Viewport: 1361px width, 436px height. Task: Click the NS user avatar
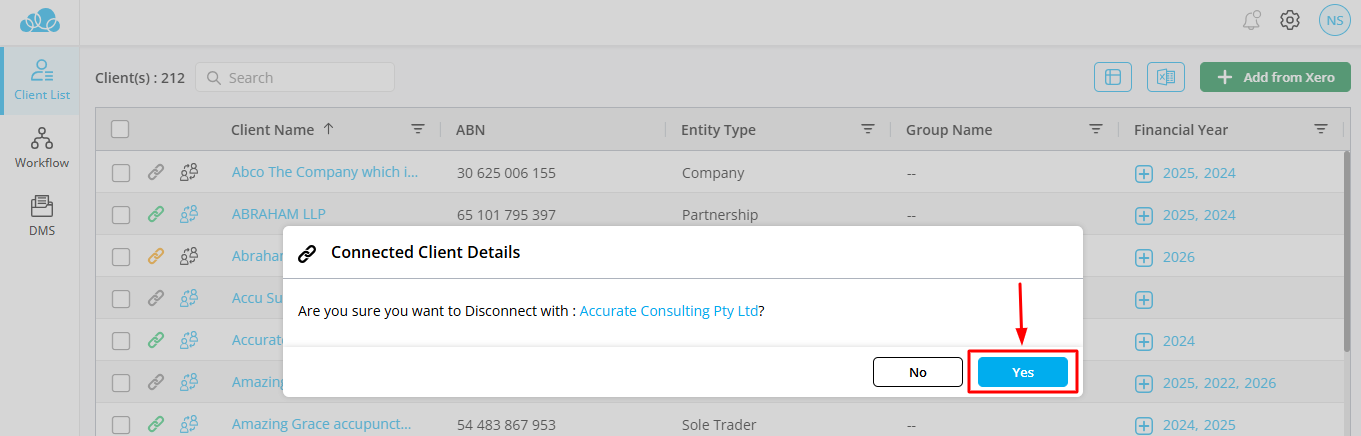pos(1334,20)
